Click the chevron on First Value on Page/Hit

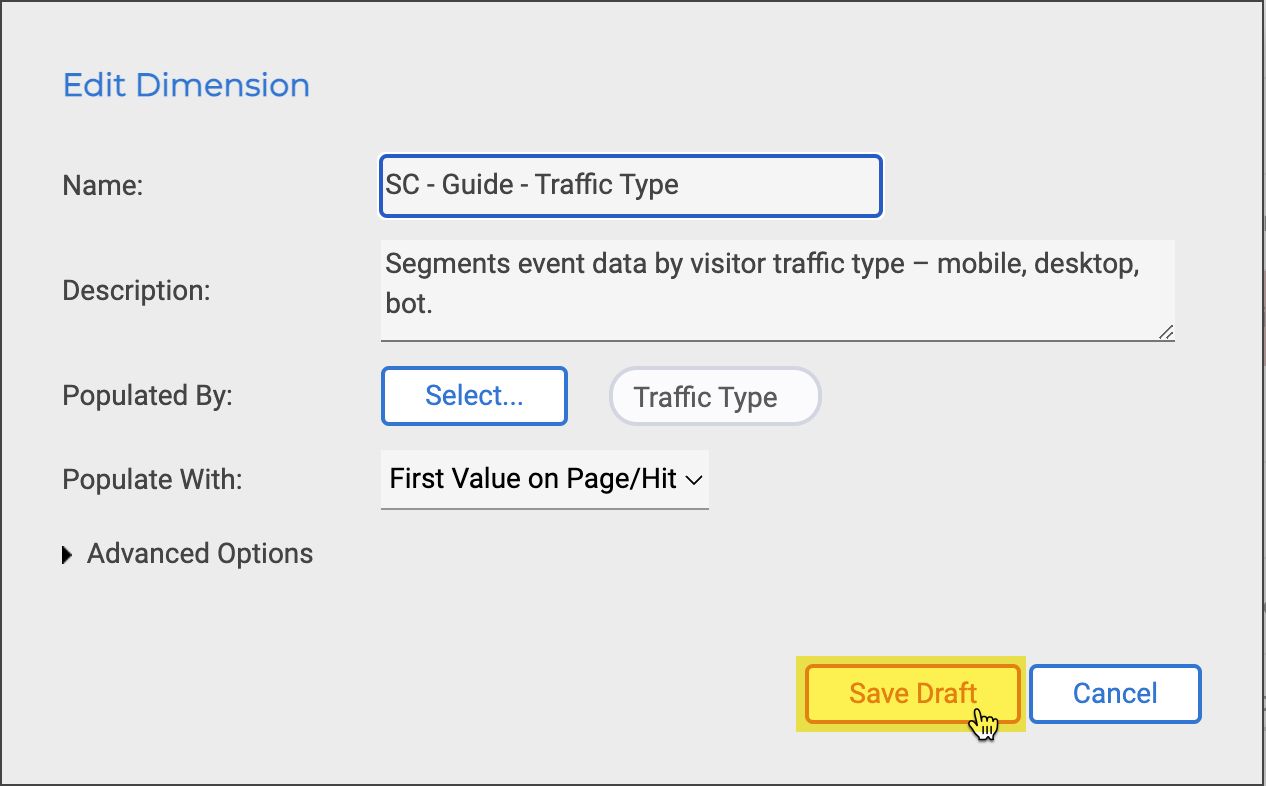(695, 480)
